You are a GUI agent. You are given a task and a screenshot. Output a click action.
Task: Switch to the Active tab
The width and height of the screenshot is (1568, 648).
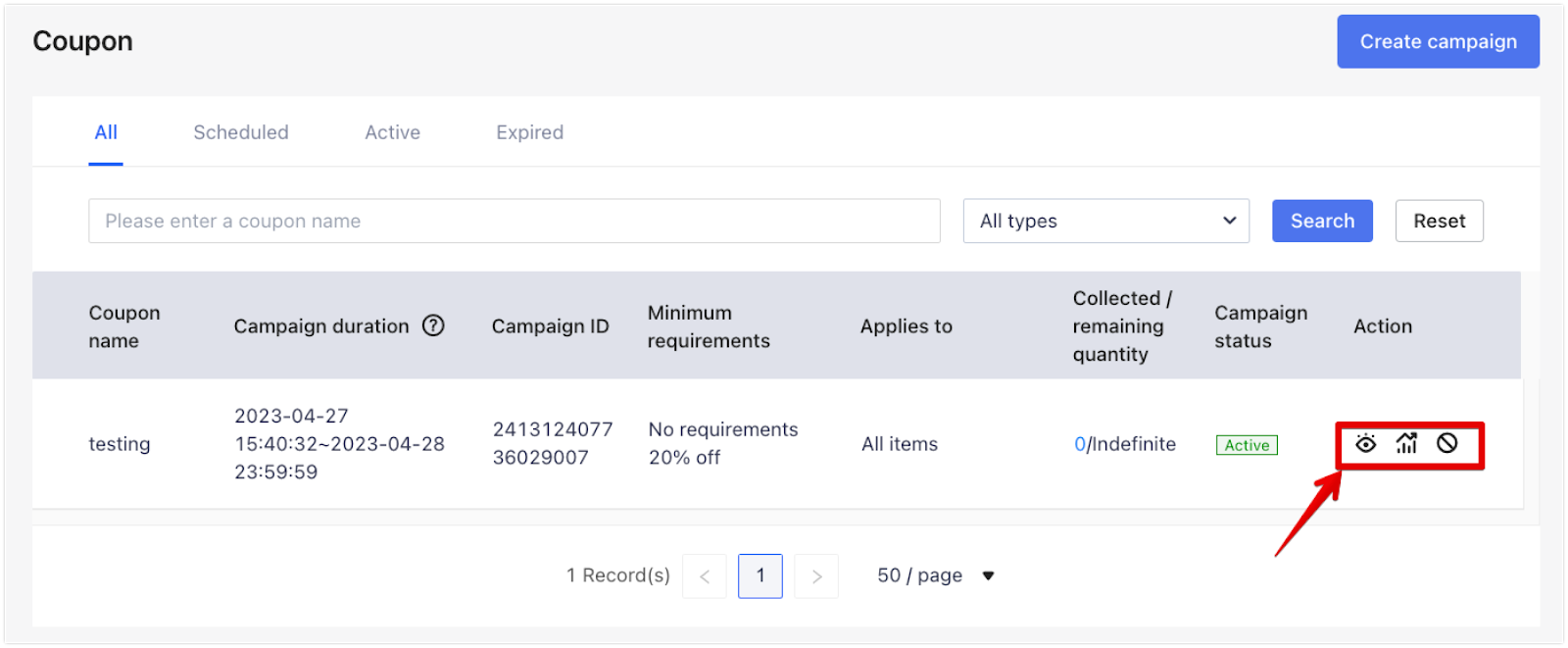[392, 132]
